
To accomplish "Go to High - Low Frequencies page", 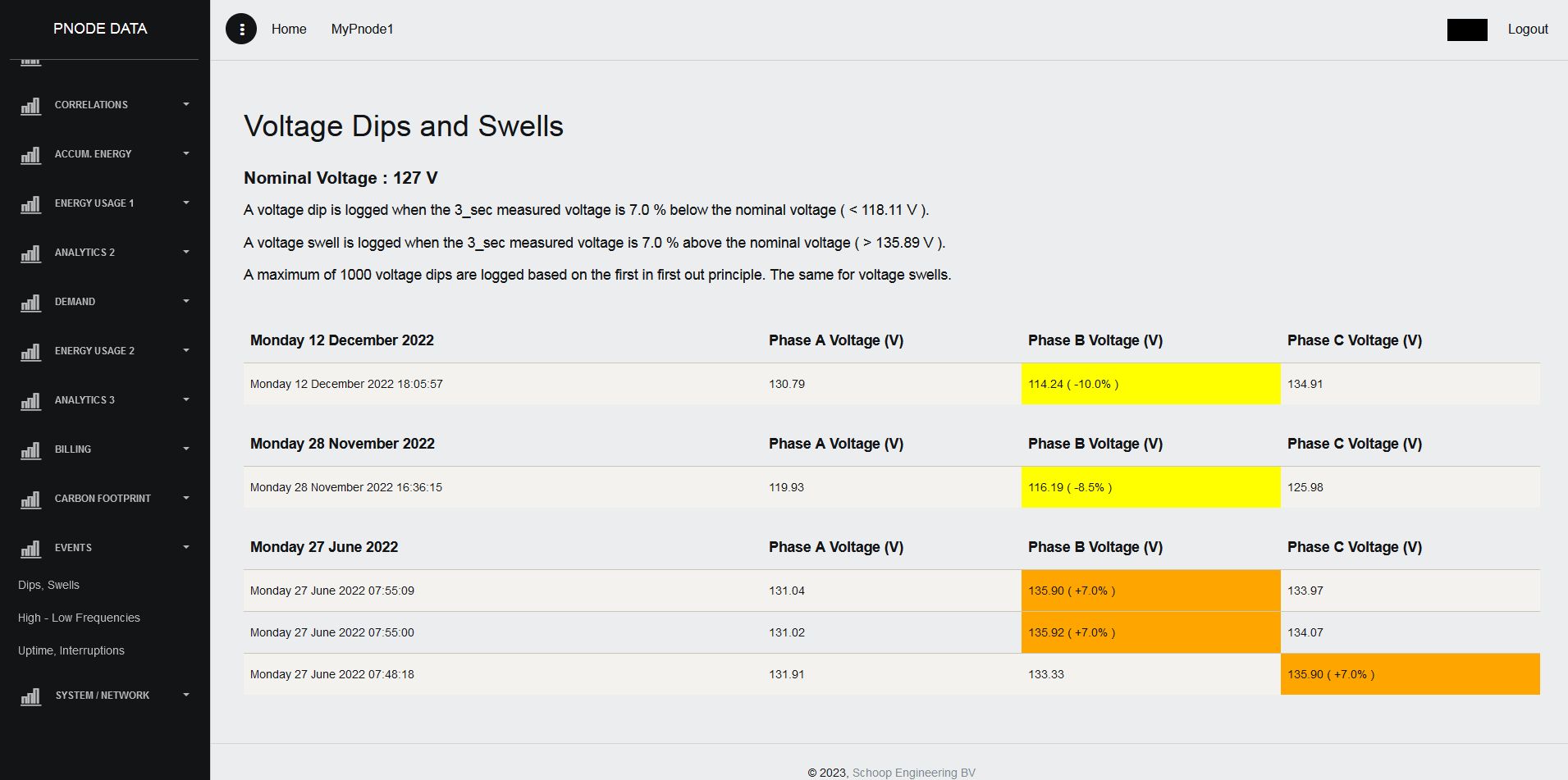I will [79, 618].
